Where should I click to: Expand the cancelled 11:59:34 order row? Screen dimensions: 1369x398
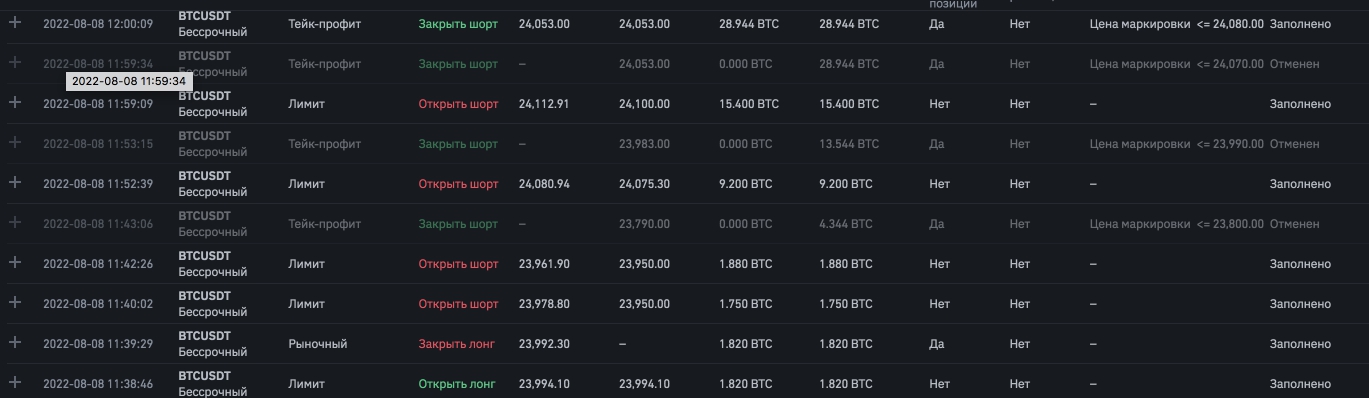tap(15, 62)
